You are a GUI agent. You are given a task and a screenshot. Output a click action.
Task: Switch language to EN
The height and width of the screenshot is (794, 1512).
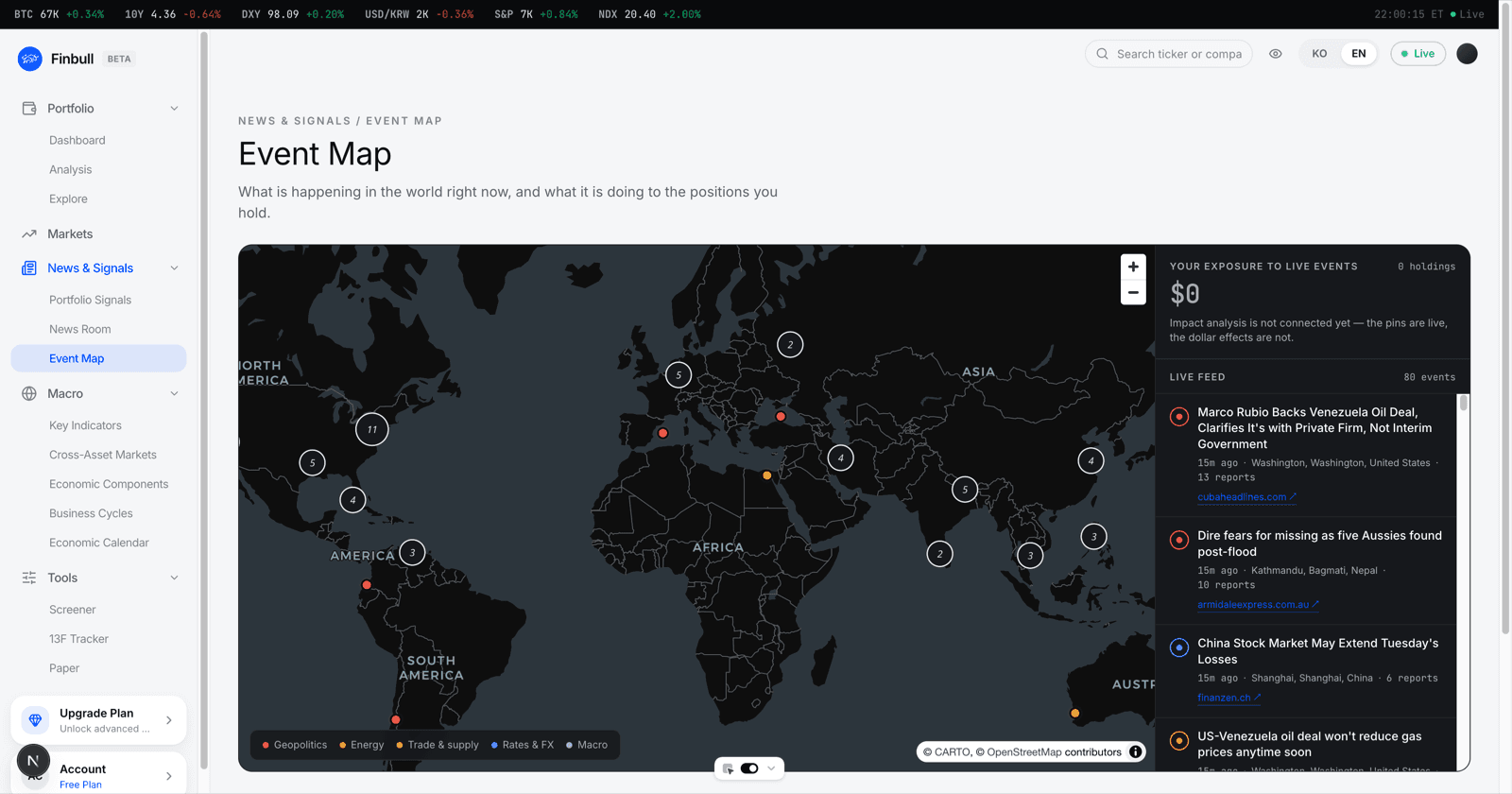coord(1359,54)
